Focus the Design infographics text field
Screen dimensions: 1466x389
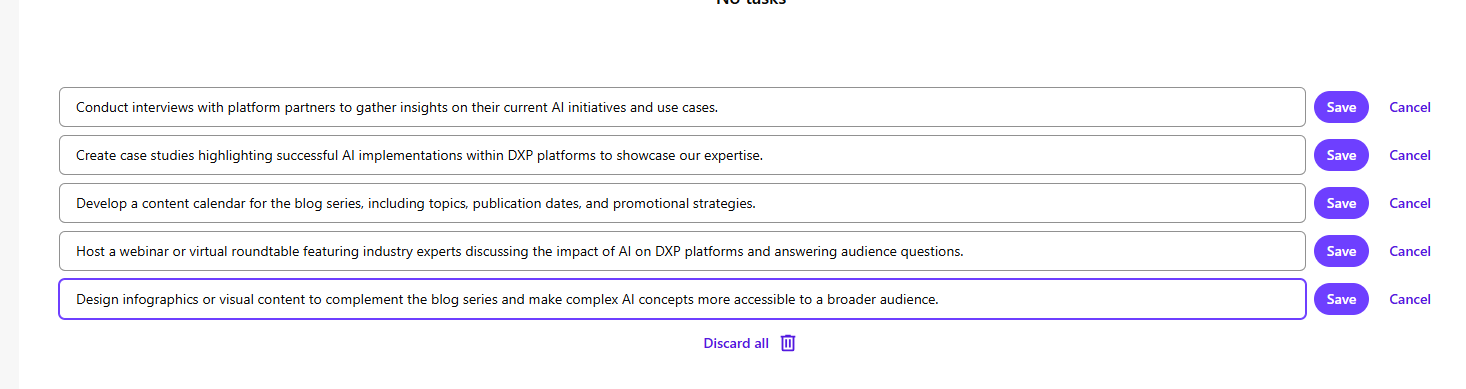pyautogui.click(x=682, y=299)
